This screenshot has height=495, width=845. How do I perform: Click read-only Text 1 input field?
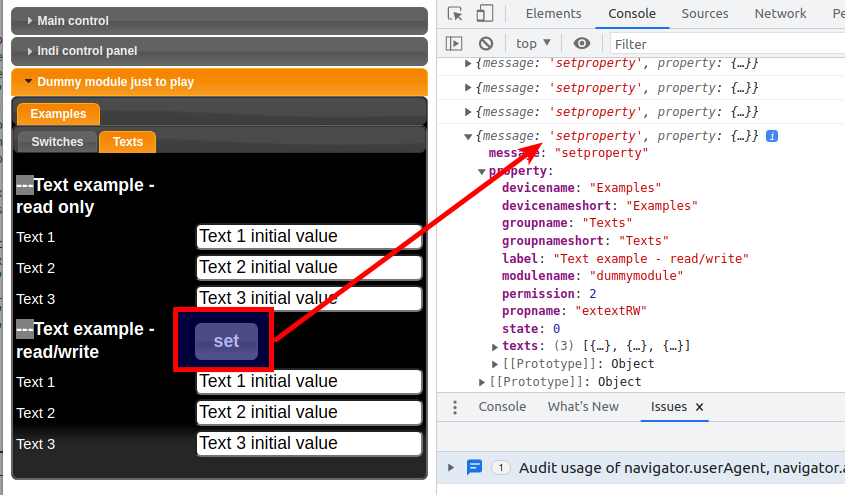(309, 236)
